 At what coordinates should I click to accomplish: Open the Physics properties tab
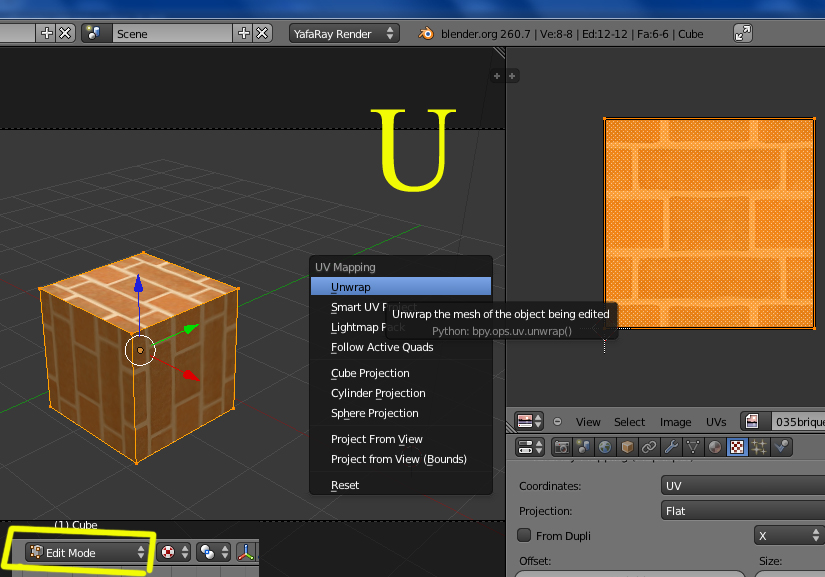781,447
